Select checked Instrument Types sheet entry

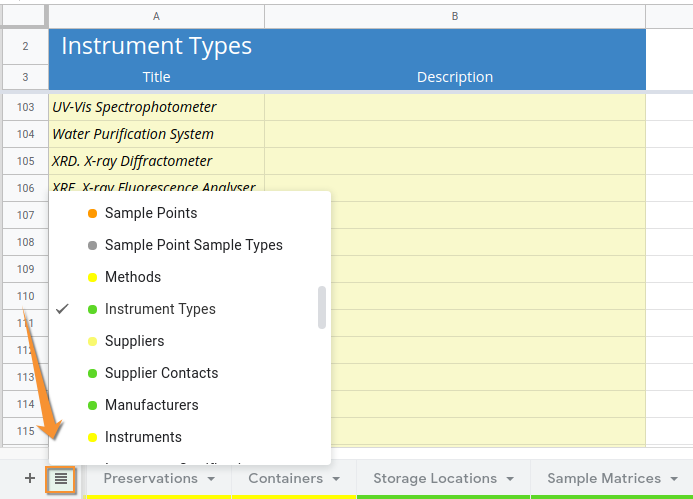pos(160,309)
